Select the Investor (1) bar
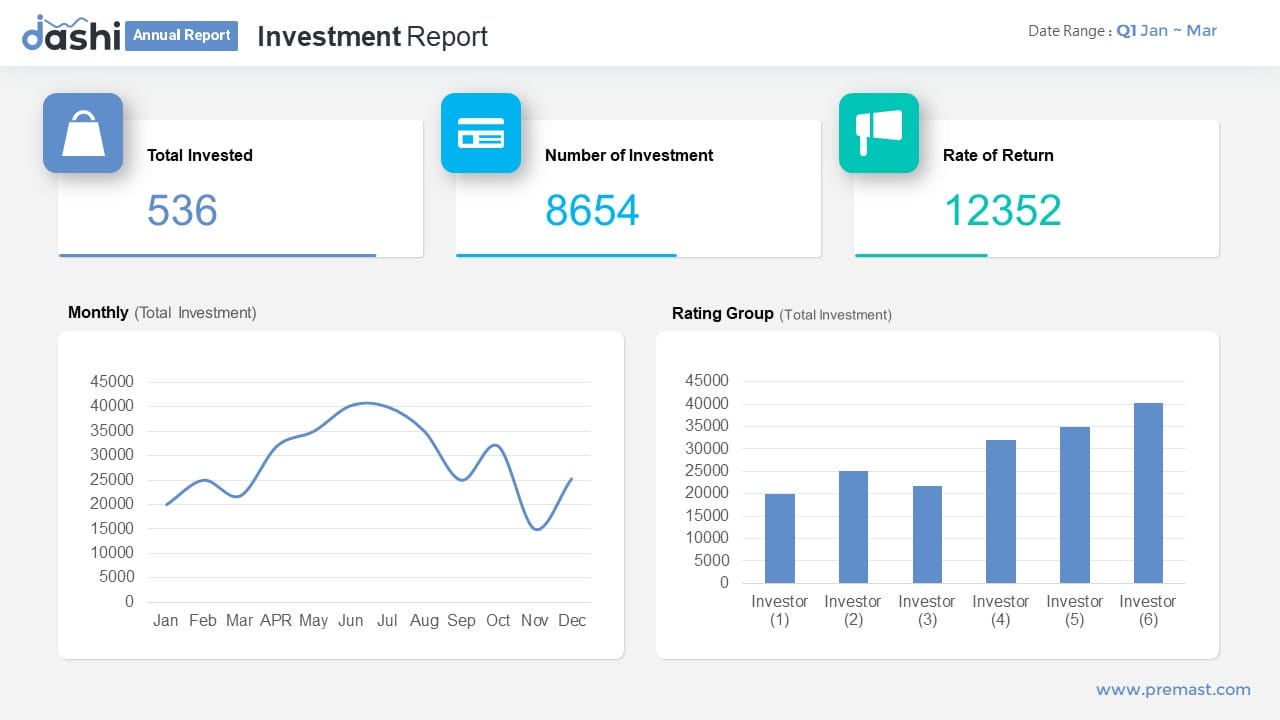Image resolution: width=1280 pixels, height=720 pixels. click(x=780, y=538)
